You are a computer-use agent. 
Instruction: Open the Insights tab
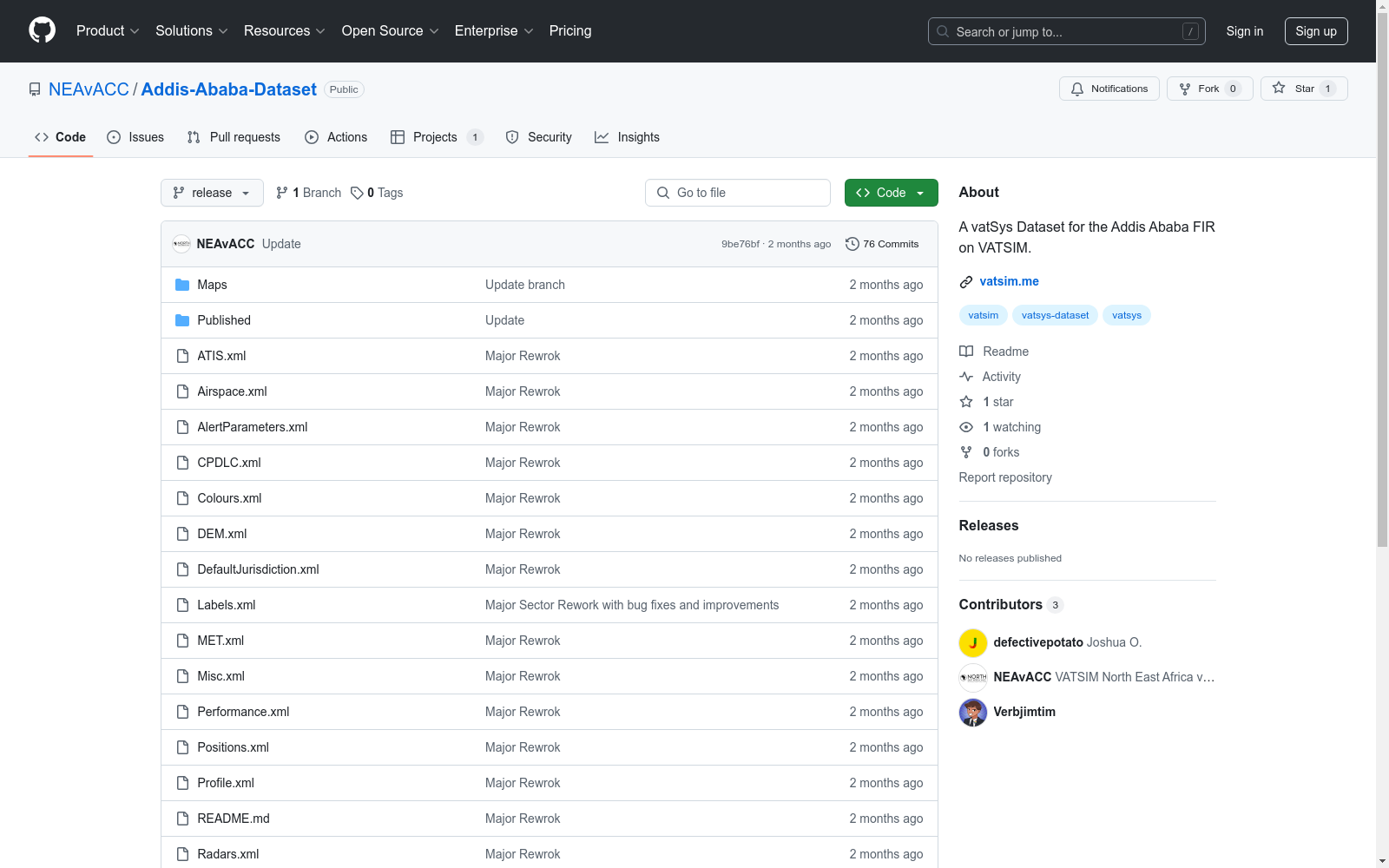click(627, 137)
